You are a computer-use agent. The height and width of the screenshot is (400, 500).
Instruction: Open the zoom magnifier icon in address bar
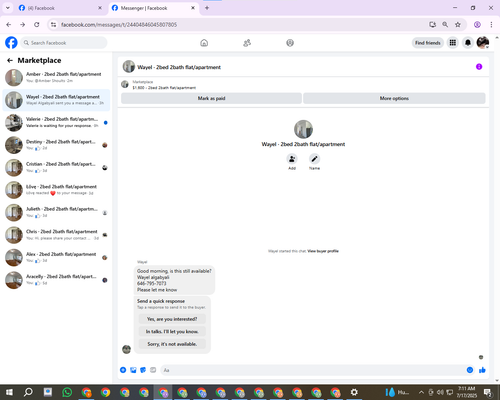[x=445, y=25]
